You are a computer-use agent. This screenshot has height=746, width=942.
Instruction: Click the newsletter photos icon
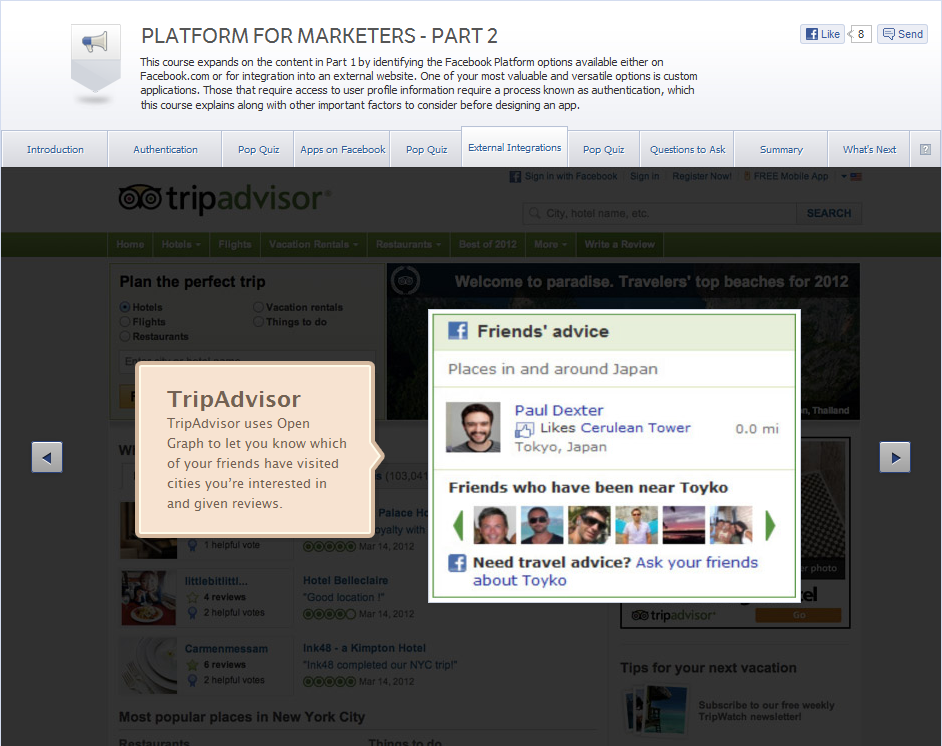pyautogui.click(x=656, y=711)
